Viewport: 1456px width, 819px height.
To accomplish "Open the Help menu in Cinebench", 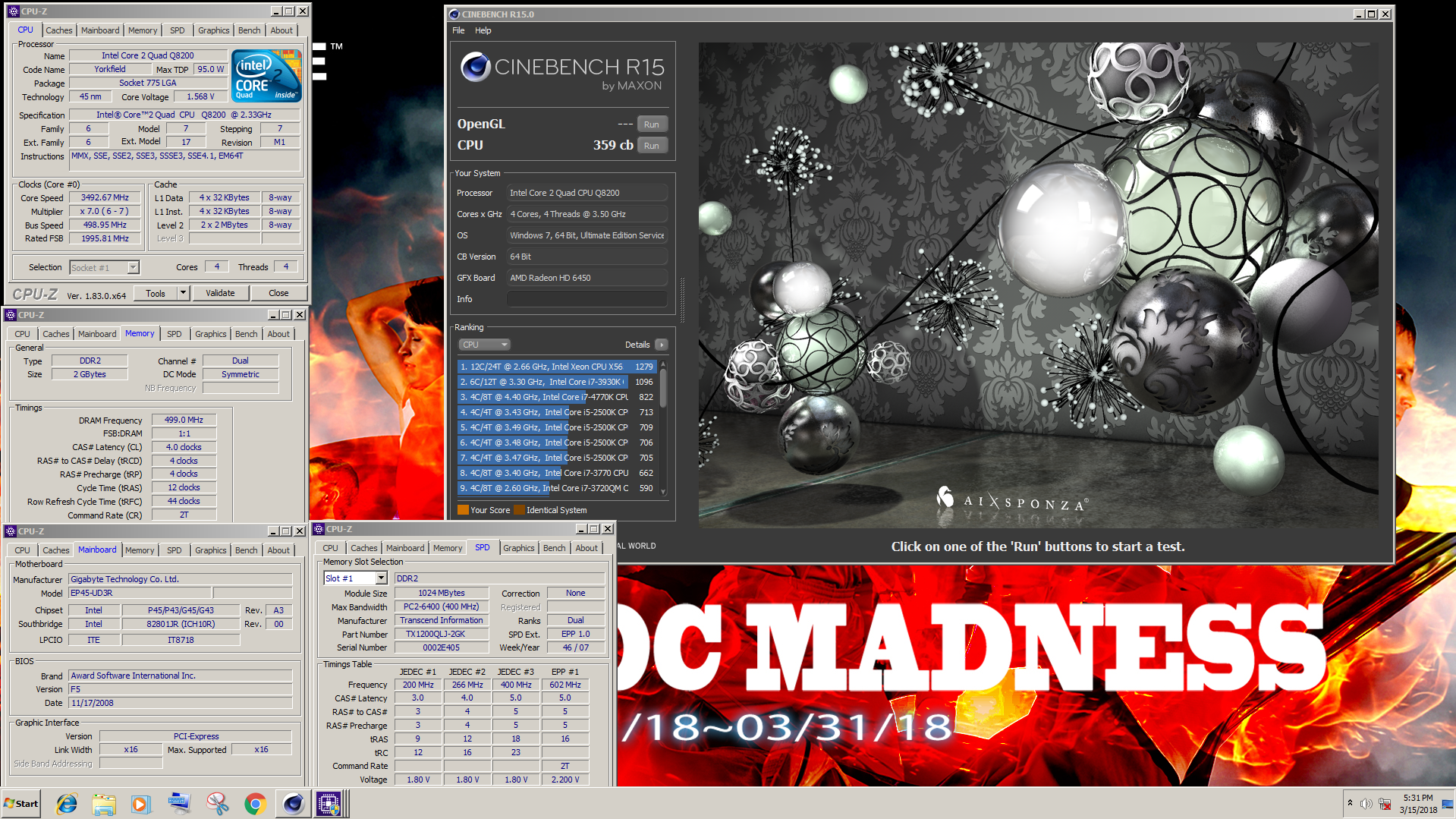I will tap(483, 30).
